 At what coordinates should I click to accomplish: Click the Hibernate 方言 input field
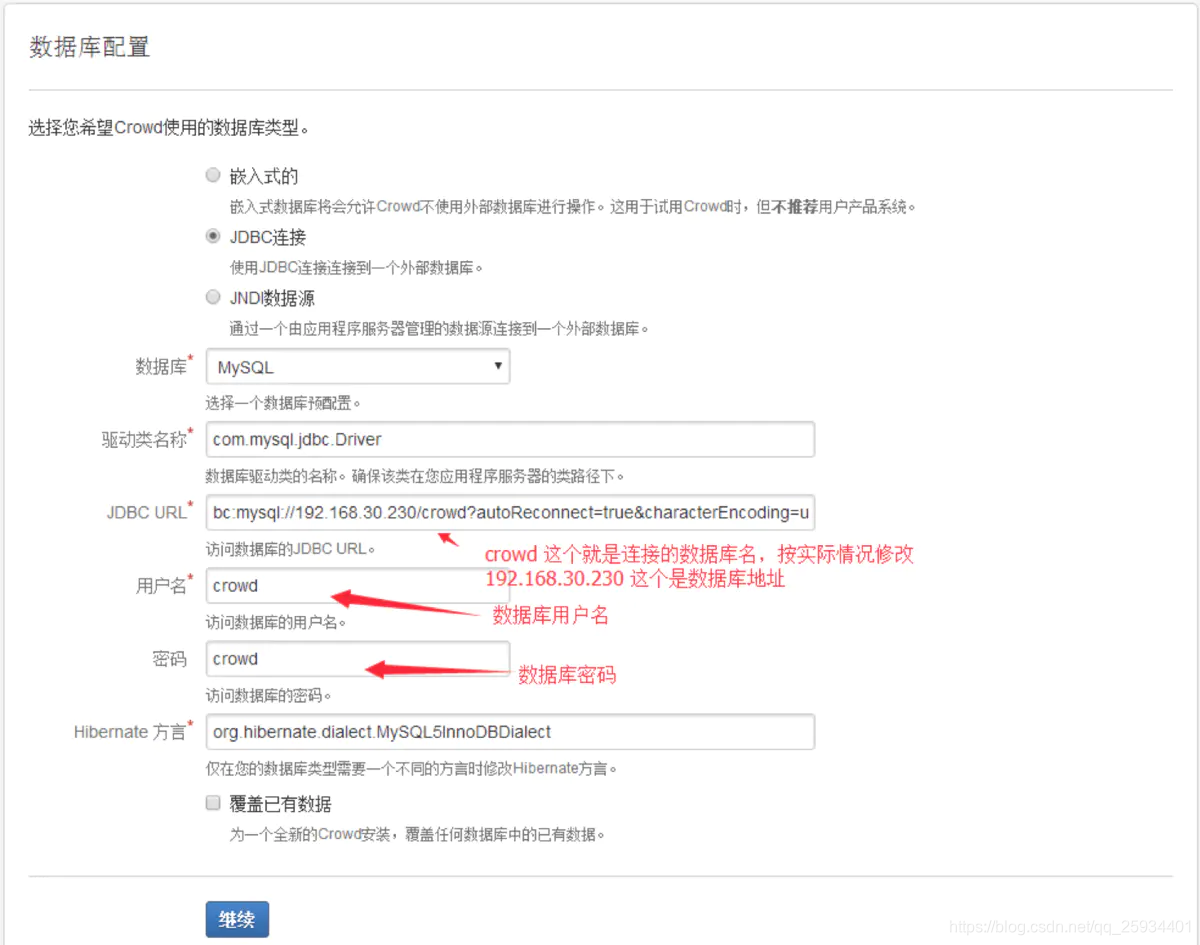510,732
